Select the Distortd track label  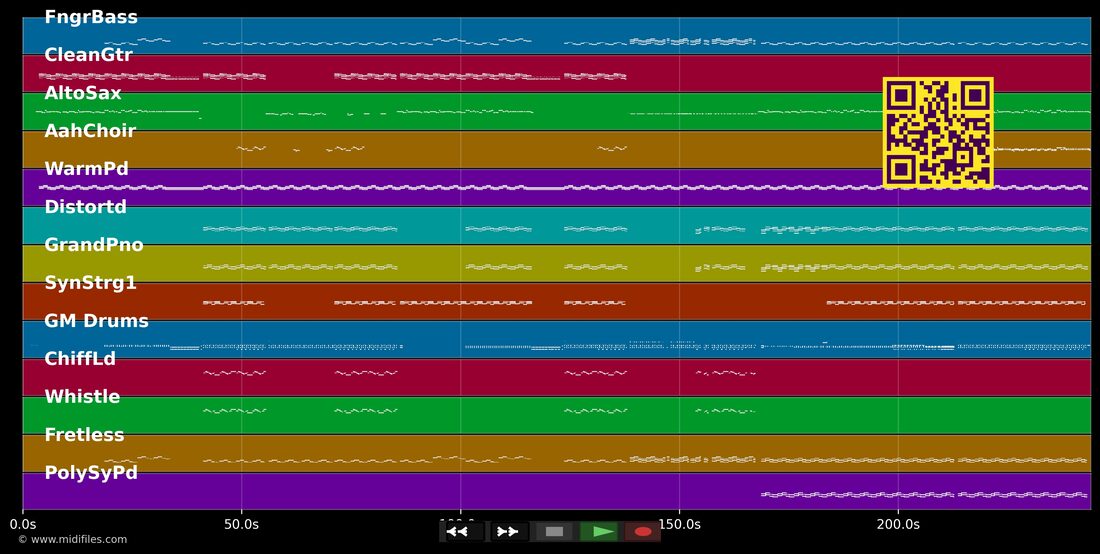86,207
